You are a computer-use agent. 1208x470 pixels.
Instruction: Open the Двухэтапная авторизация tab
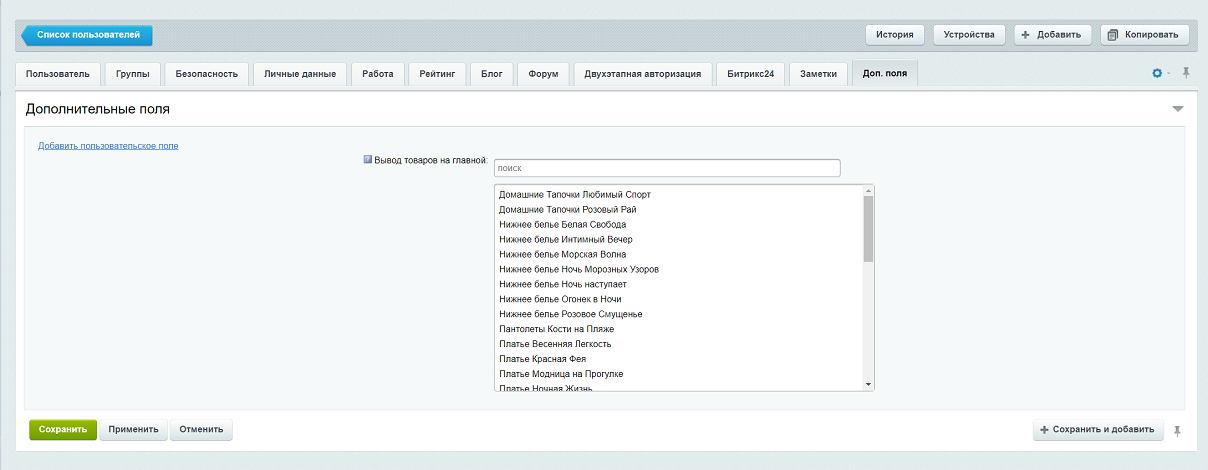[x=643, y=74]
